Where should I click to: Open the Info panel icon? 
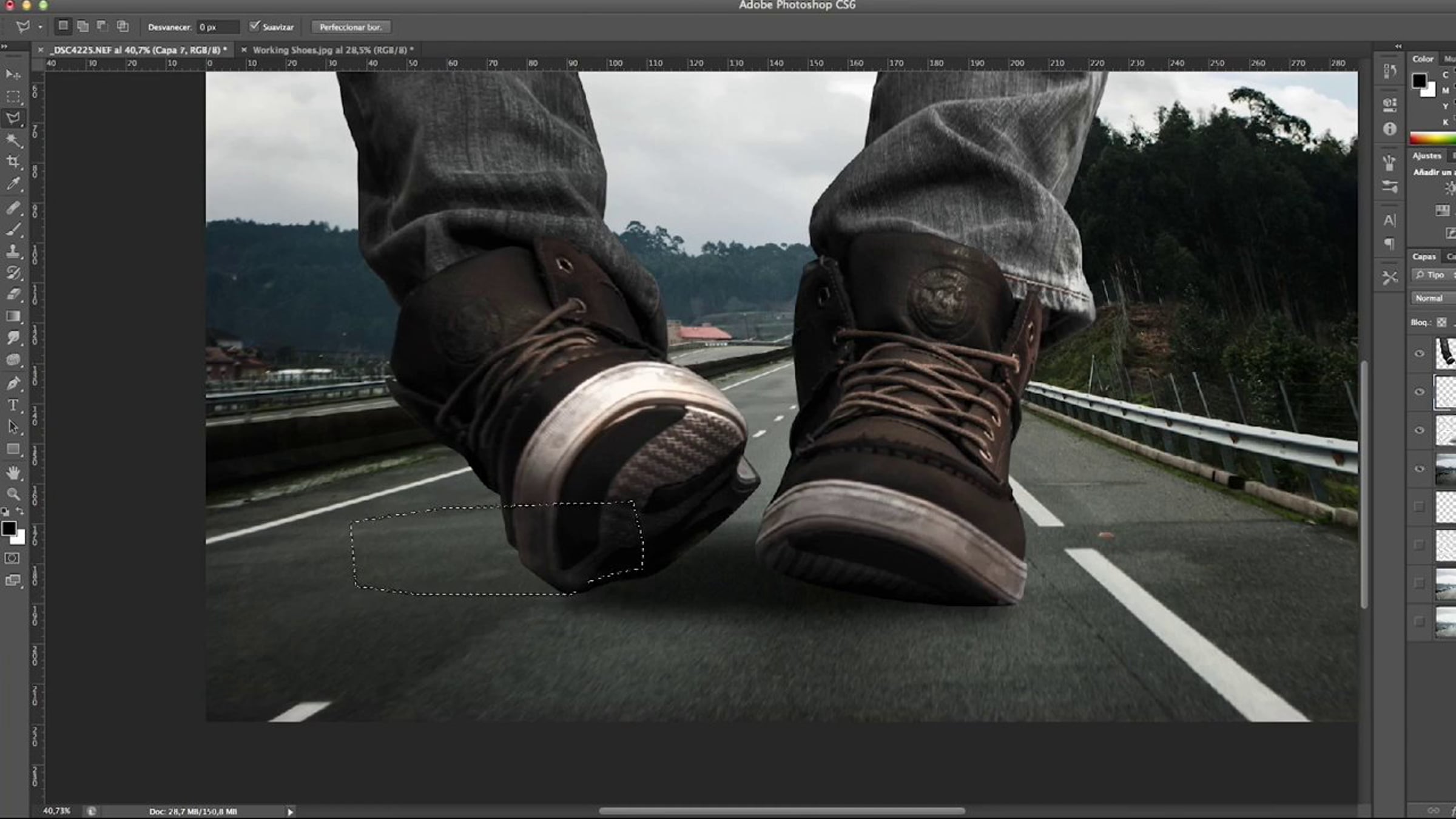pos(1390,129)
